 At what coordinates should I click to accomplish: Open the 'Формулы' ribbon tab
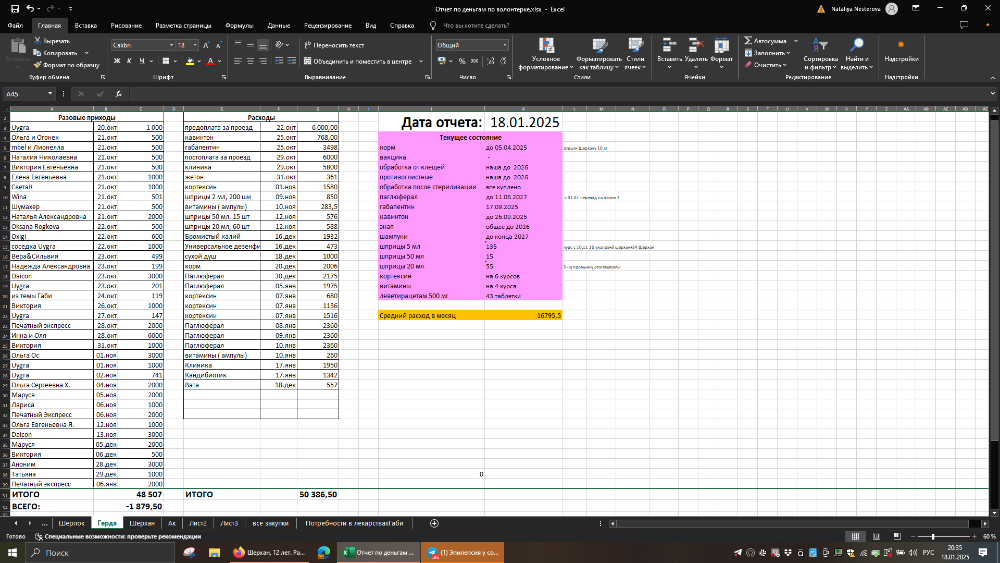coord(239,25)
